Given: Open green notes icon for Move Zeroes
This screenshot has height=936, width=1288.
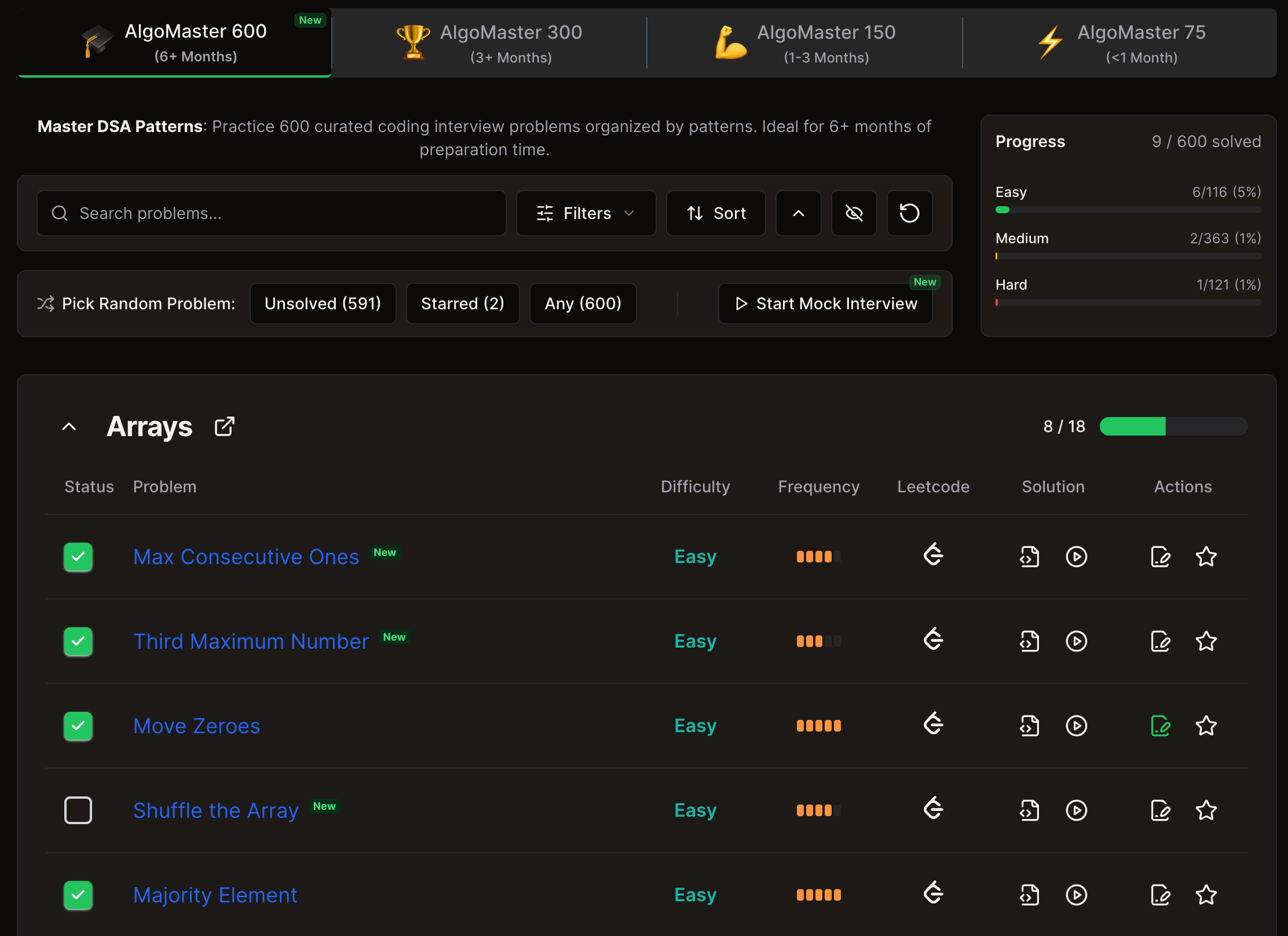Looking at the screenshot, I should pyautogui.click(x=1160, y=726).
